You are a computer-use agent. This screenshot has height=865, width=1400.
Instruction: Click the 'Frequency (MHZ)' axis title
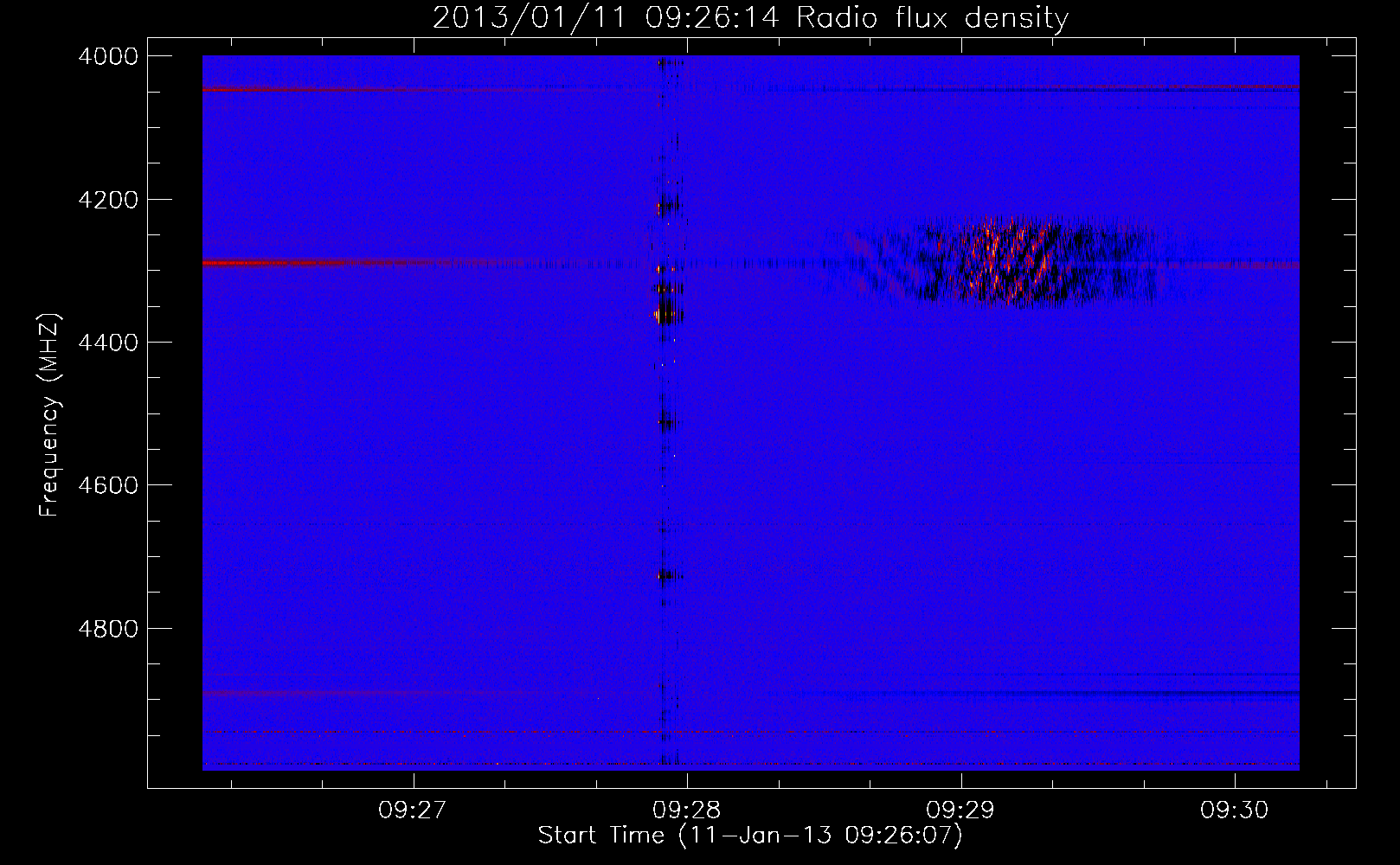click(x=49, y=414)
